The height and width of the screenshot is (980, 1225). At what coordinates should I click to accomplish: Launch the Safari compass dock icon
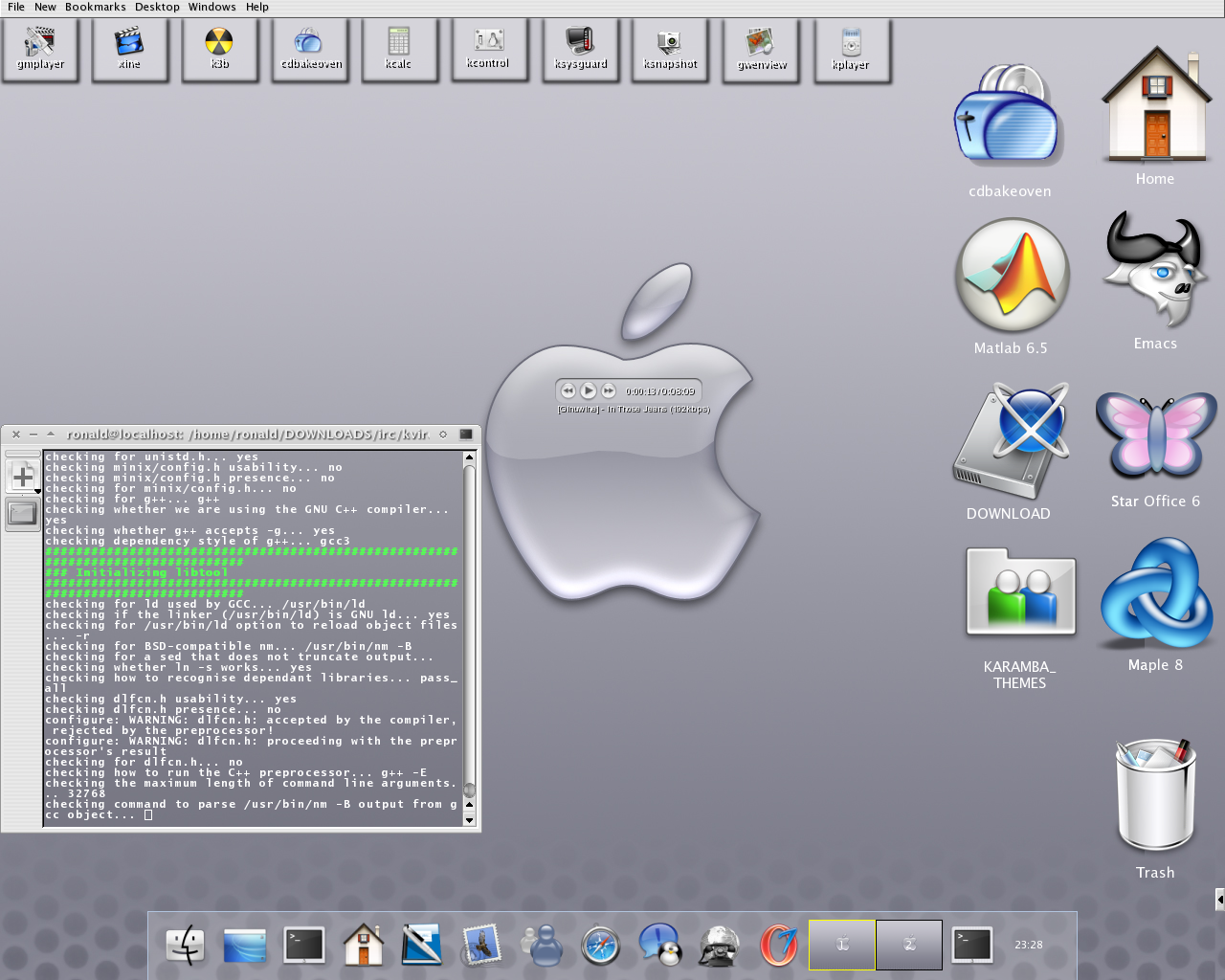[x=601, y=946]
